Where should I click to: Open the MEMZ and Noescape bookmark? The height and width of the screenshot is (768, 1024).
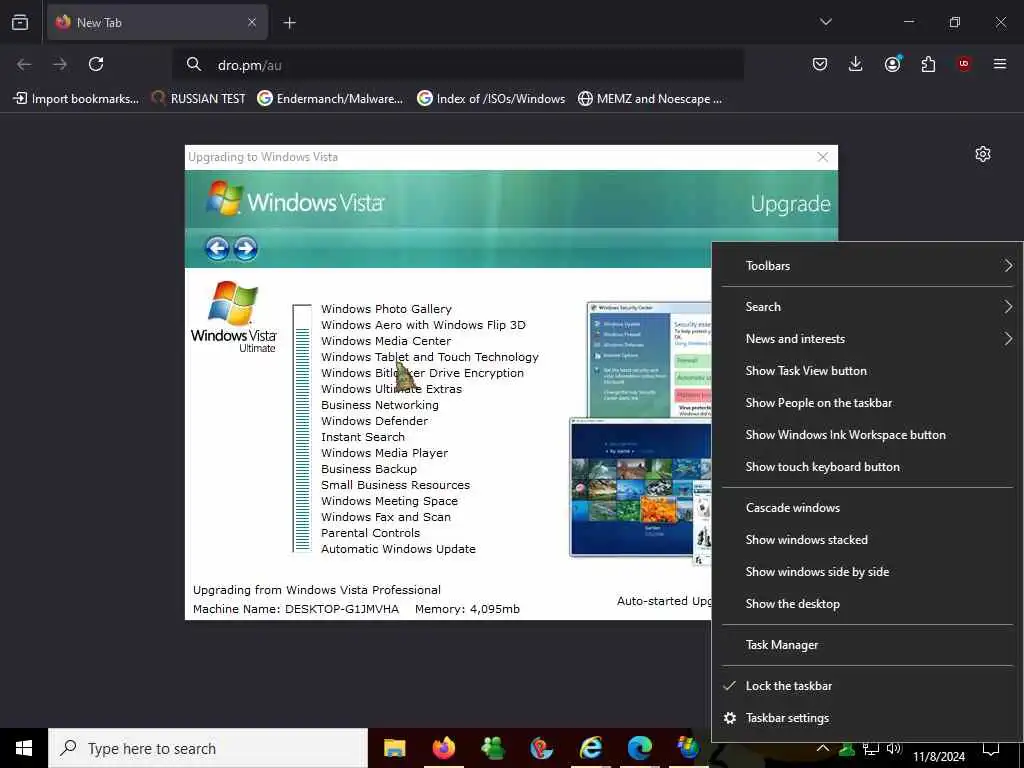650,99
